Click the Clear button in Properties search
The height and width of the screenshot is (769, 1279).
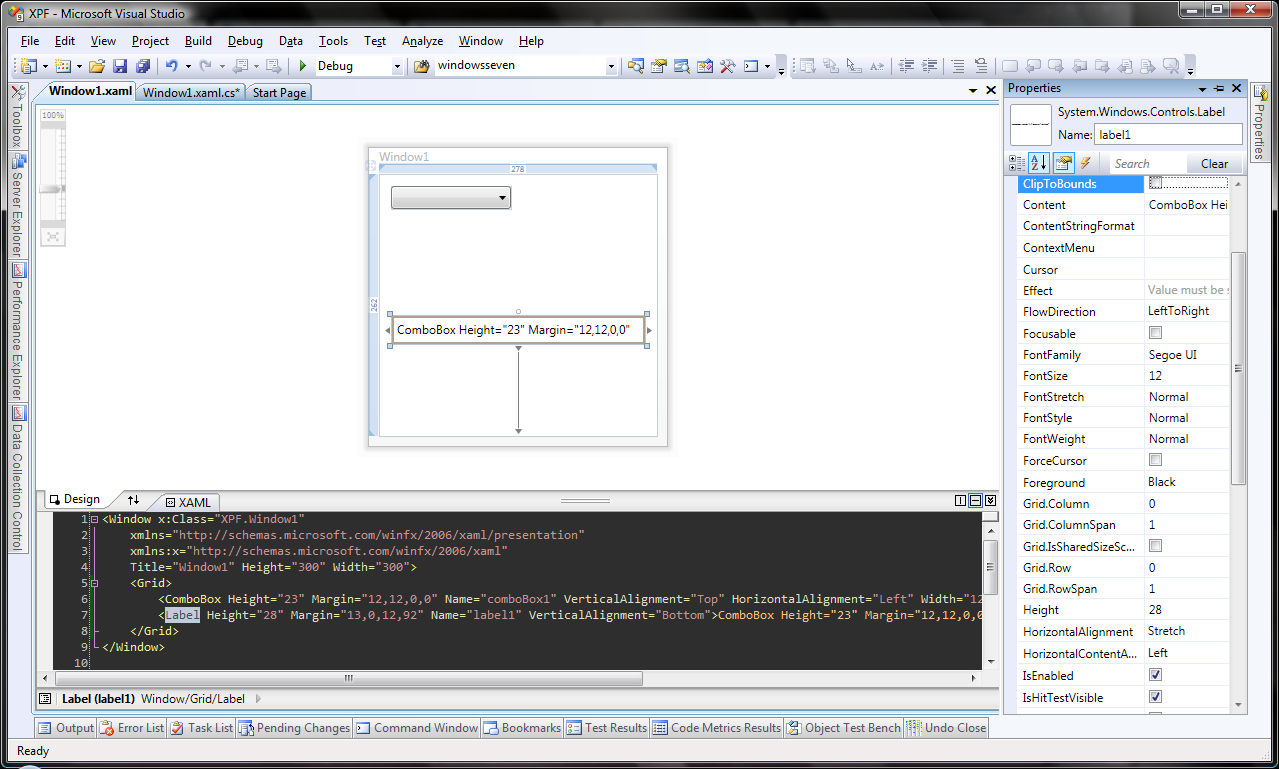click(x=1214, y=163)
